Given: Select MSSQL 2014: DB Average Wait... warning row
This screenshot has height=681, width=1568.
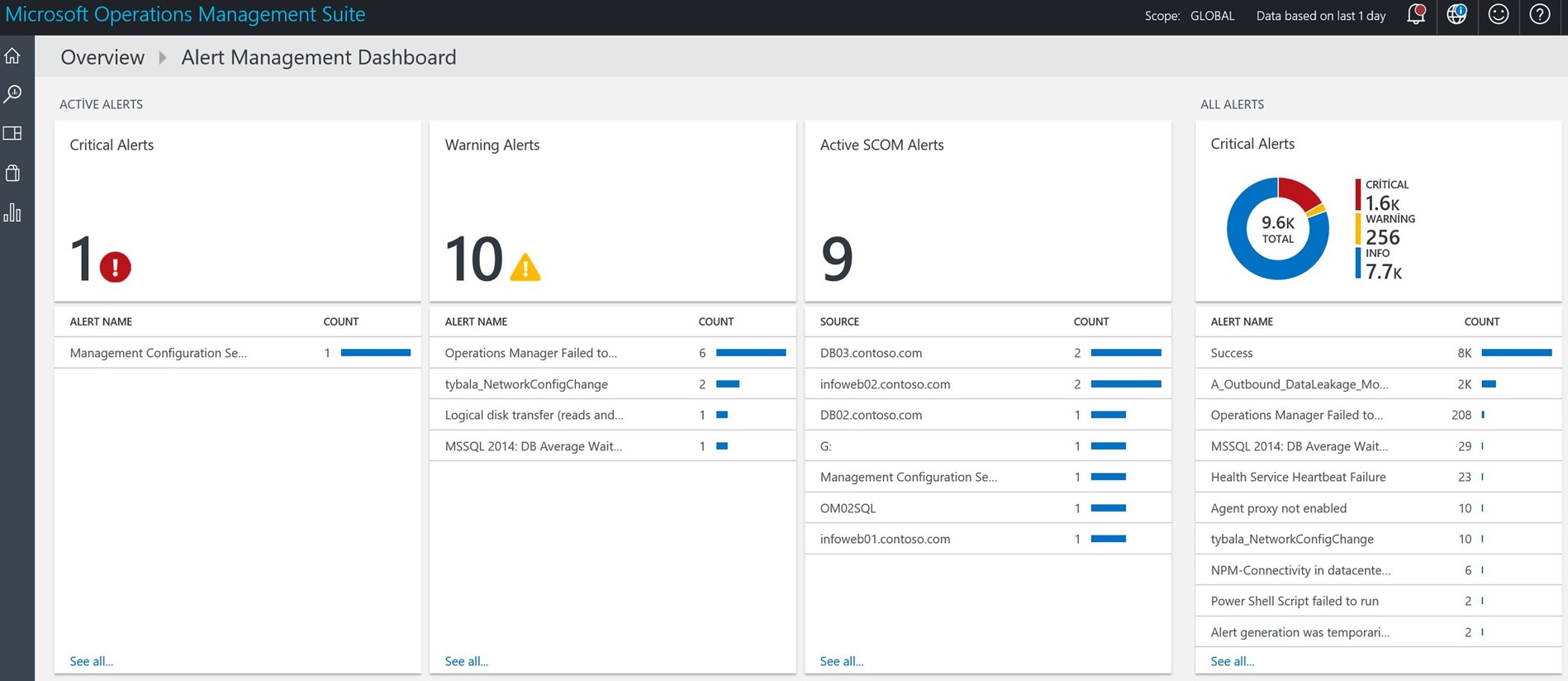Looking at the screenshot, I should tap(613, 446).
